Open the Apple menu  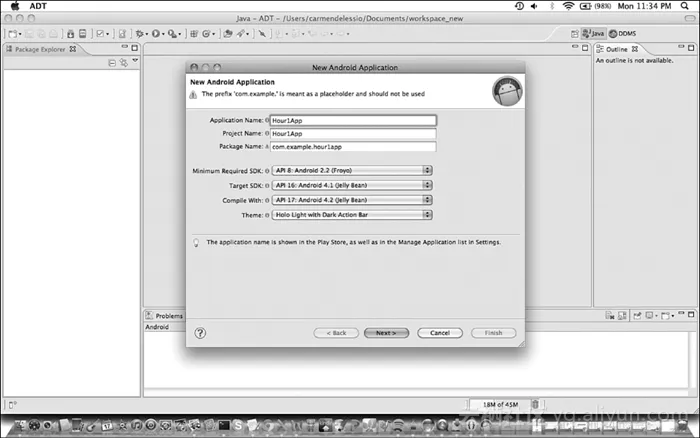click(x=15, y=6)
